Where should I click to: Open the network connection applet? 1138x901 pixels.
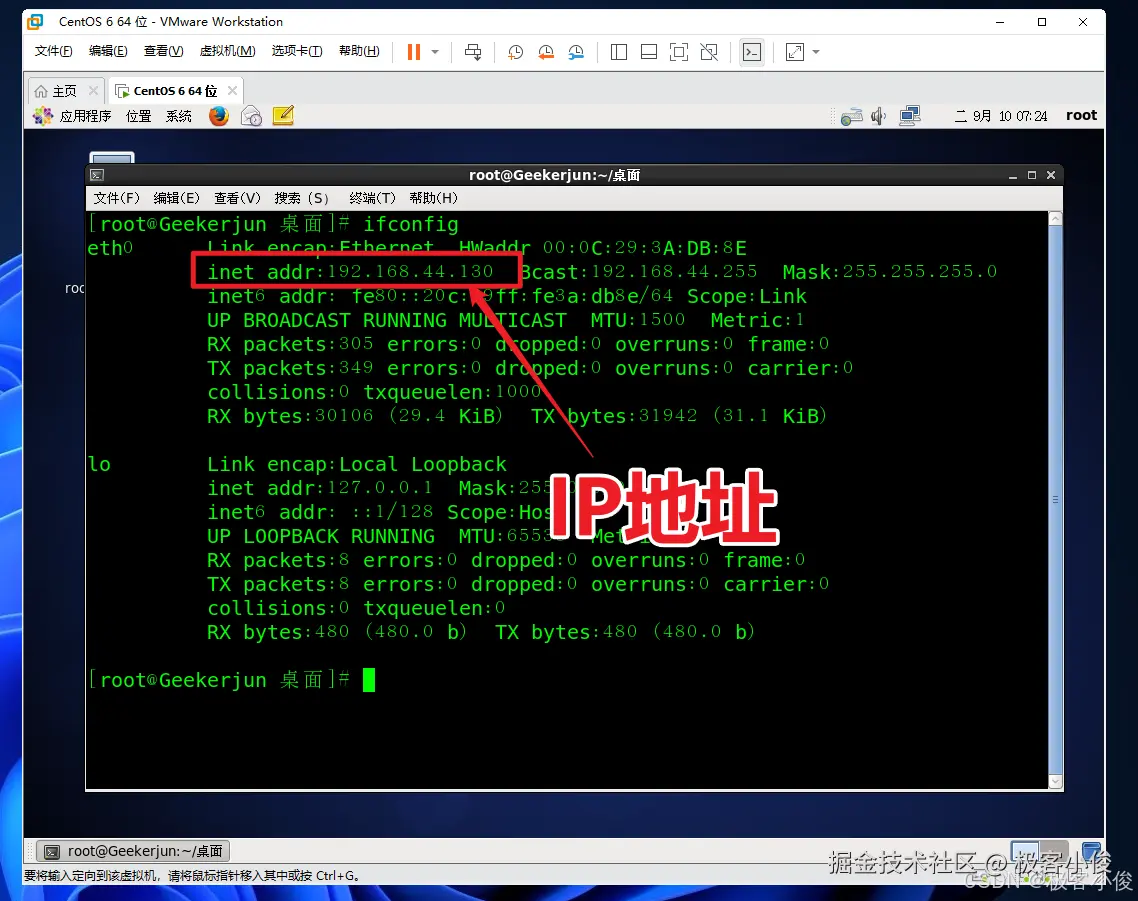tap(909, 115)
